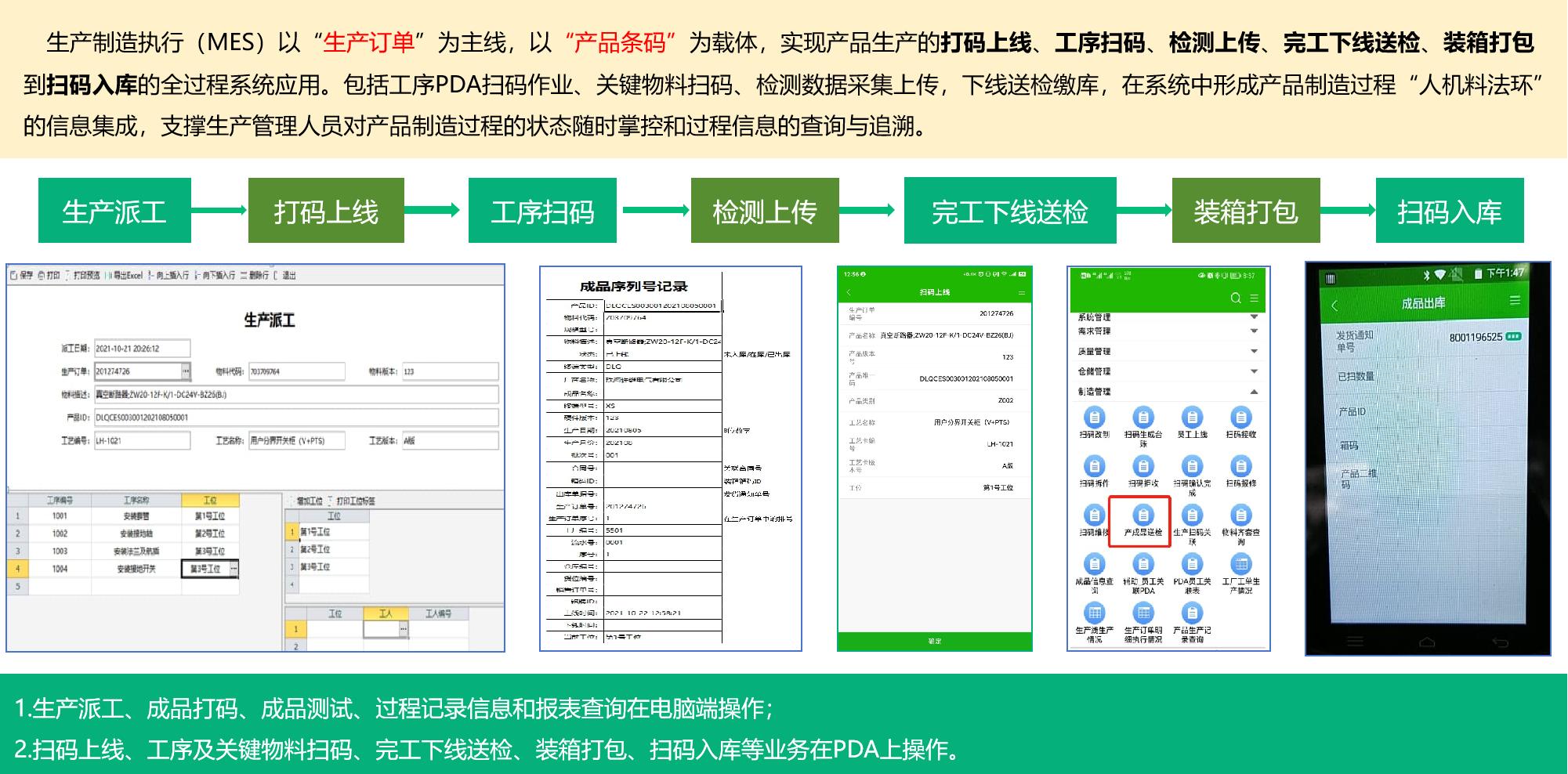Tap the 扫码拒收 icon
The width and height of the screenshot is (1568, 774).
coord(1143,467)
